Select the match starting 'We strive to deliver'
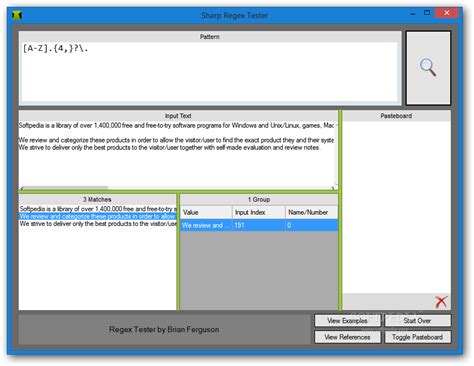Viewport: 474px width, 366px height. [98, 224]
